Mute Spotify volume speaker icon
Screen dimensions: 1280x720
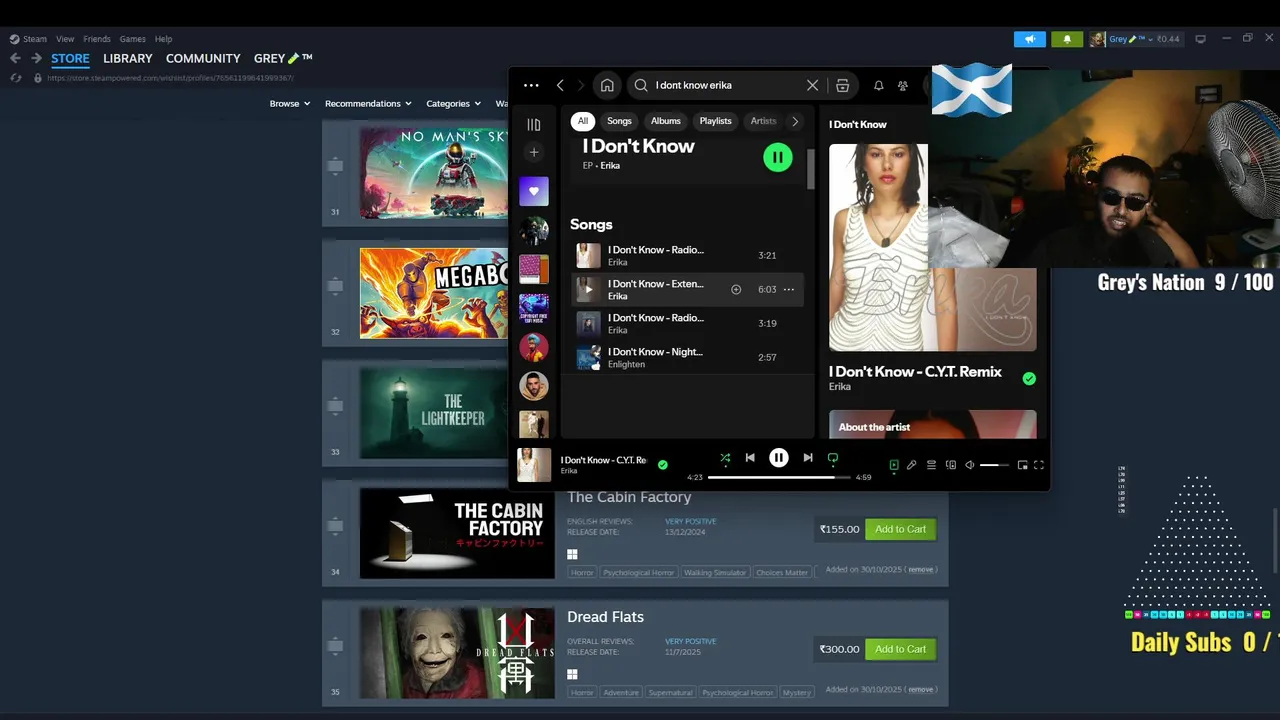969,465
